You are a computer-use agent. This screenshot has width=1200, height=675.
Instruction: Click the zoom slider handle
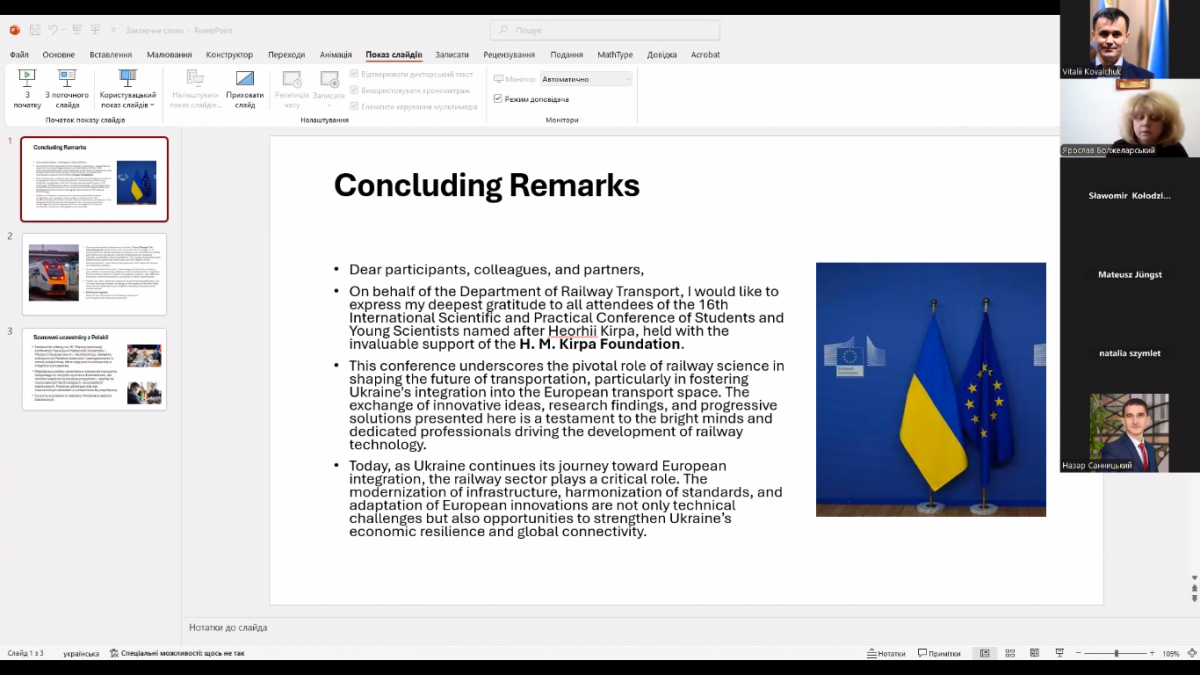(1117, 653)
